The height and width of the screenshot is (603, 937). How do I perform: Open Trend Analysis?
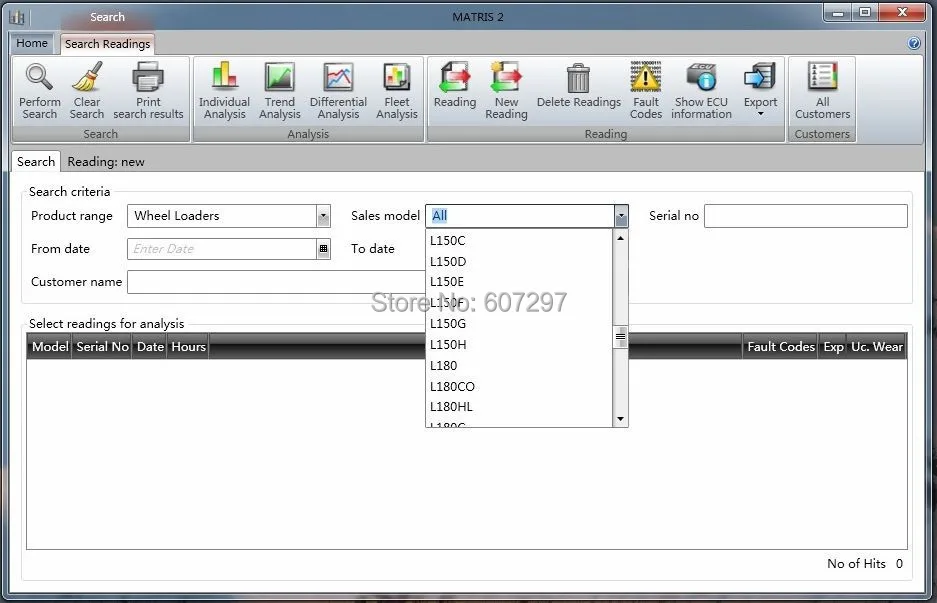tap(280, 91)
